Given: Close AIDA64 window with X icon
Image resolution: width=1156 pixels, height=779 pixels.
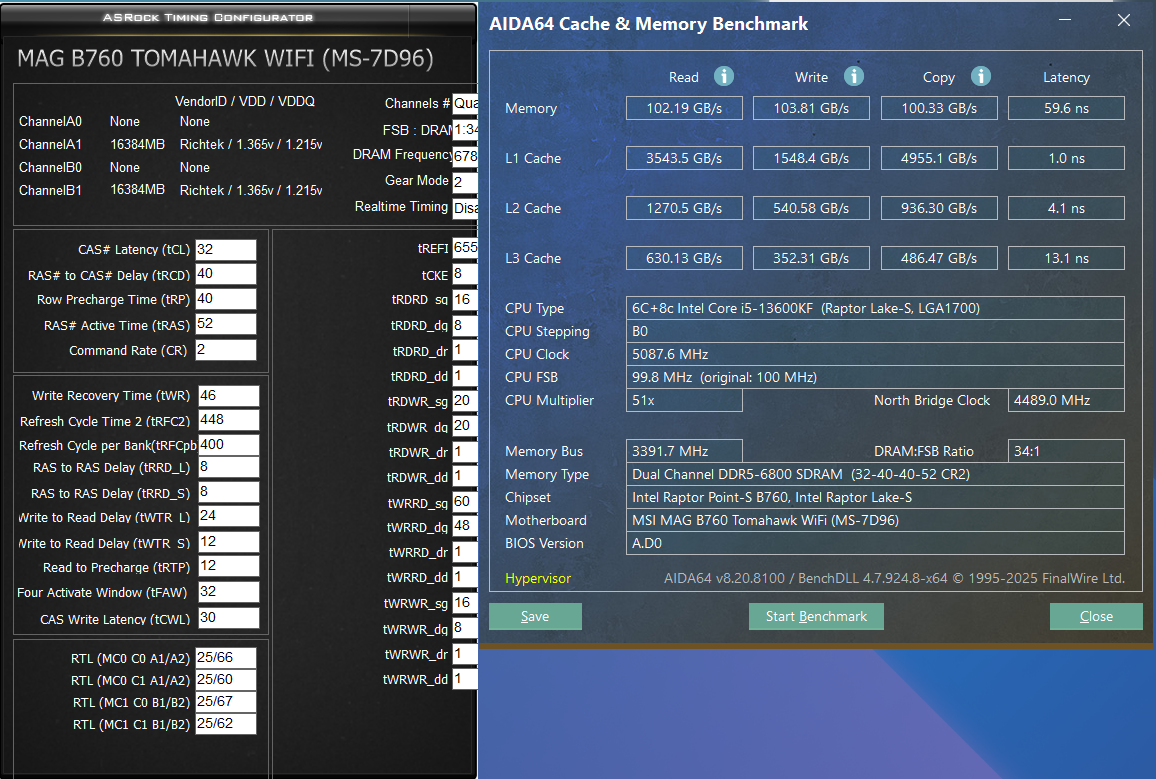Looking at the screenshot, I should coord(1124,20).
